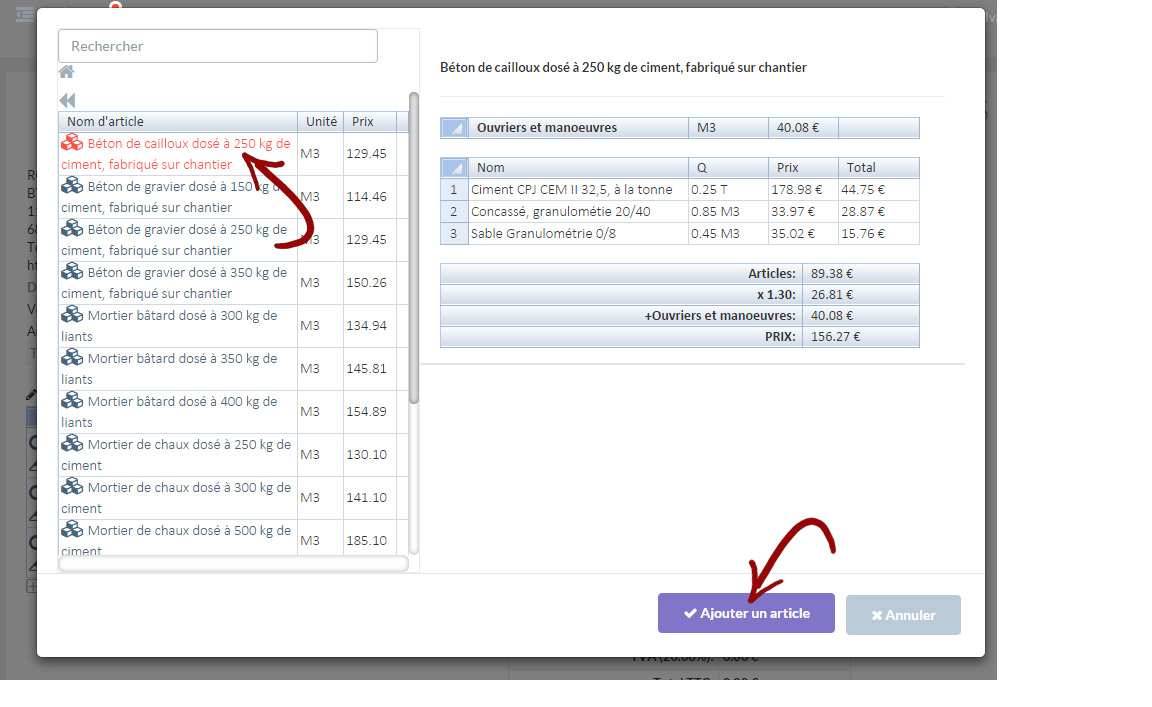The width and height of the screenshot is (1152, 707).
Task: Click cubes icon of Mortier bâtard 300 kg
Action: click(x=72, y=315)
